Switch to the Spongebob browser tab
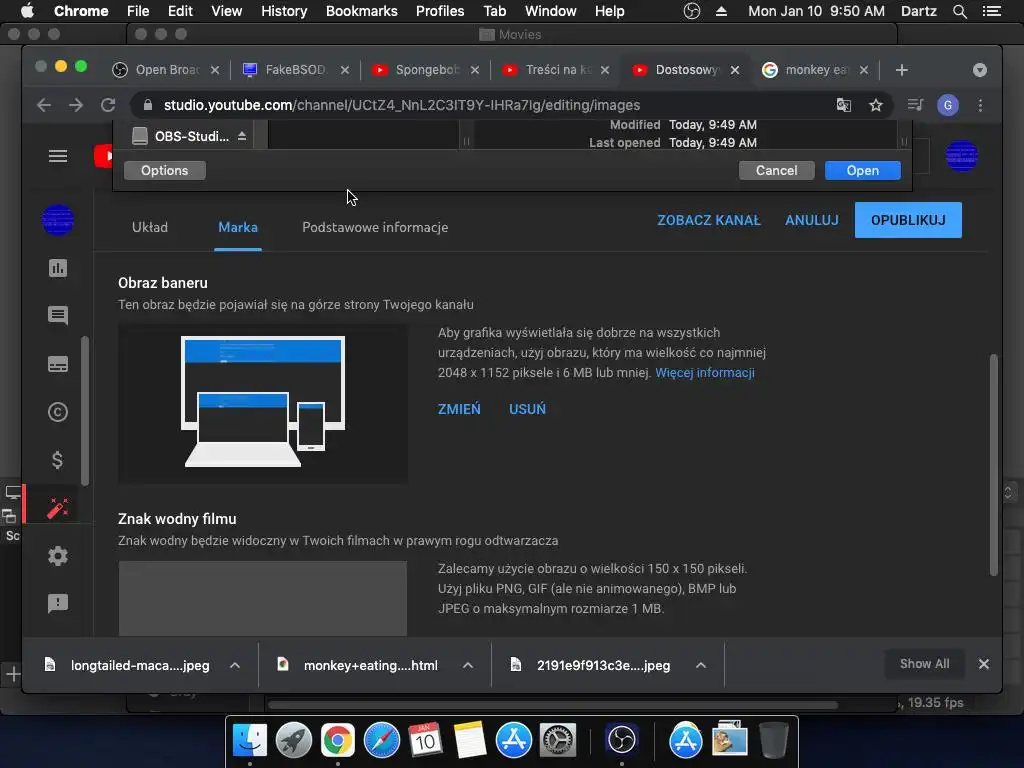The height and width of the screenshot is (768, 1024). point(426,70)
